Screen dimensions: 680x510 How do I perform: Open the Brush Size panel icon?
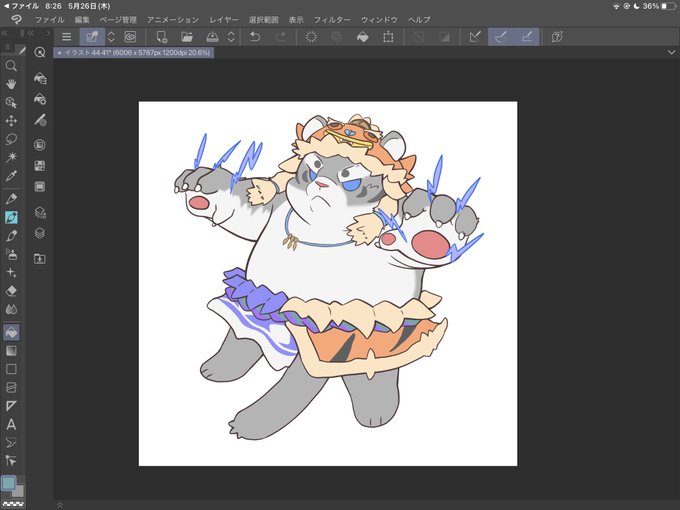coord(39,120)
